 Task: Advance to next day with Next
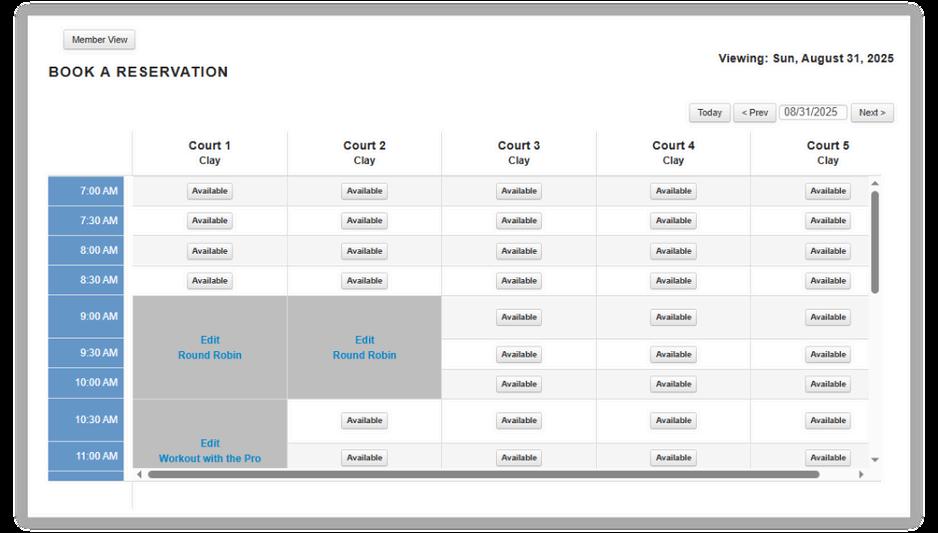point(872,112)
